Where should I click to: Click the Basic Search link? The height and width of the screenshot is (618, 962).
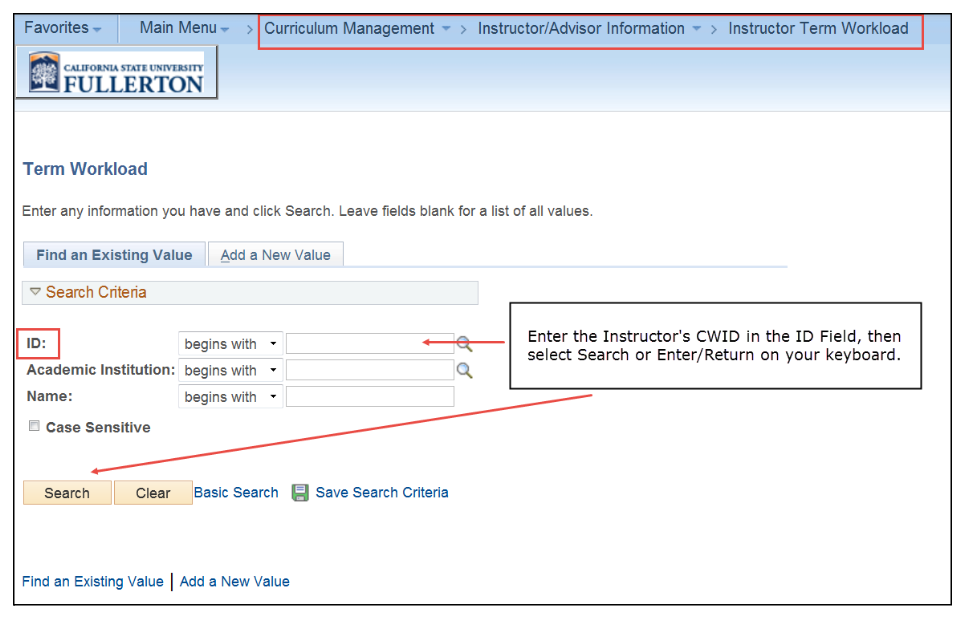[x=236, y=492]
